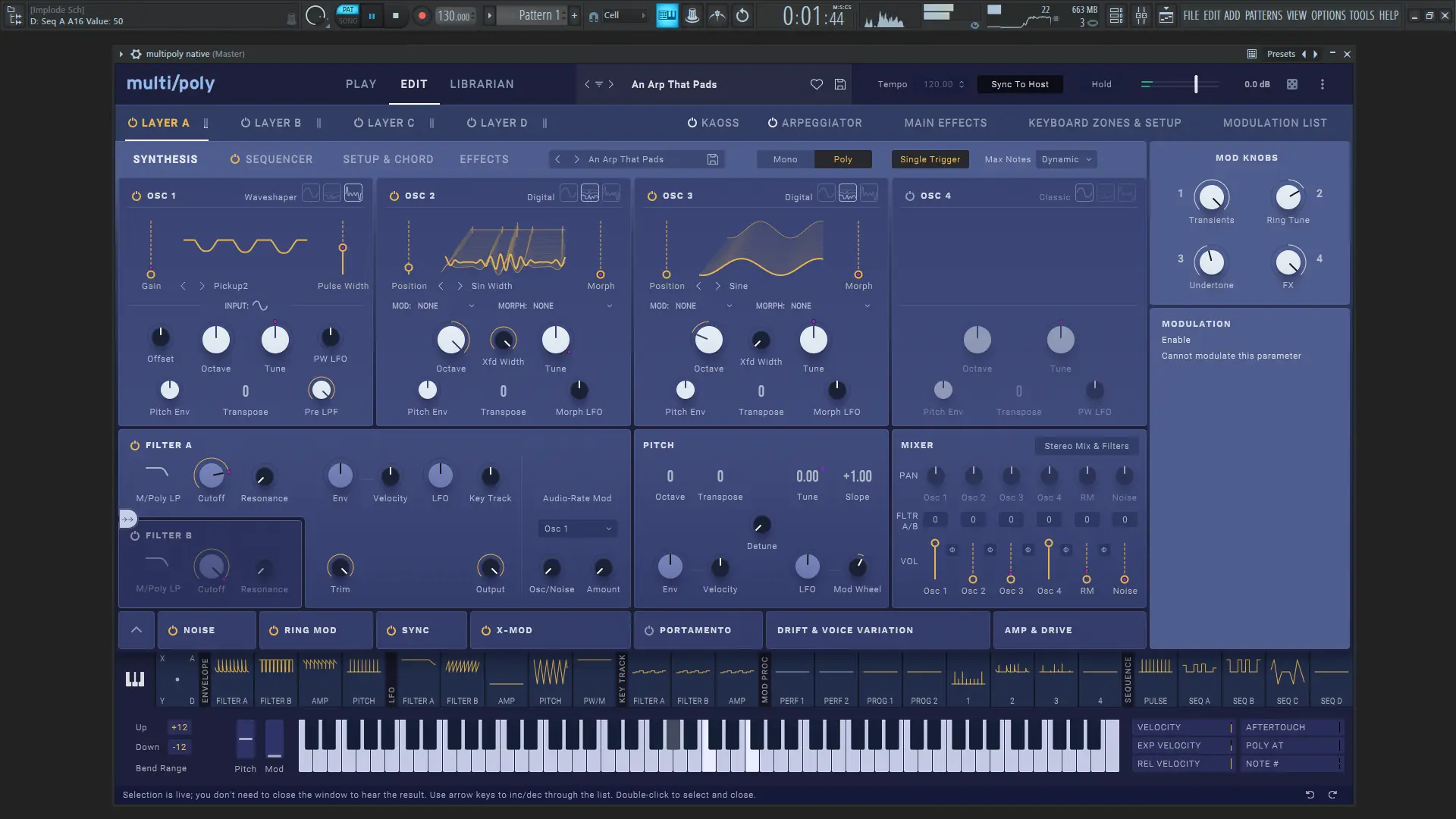Image resolution: width=1456 pixels, height=819 pixels.
Task: Open the three-dot options menu icon
Action: point(1323,84)
